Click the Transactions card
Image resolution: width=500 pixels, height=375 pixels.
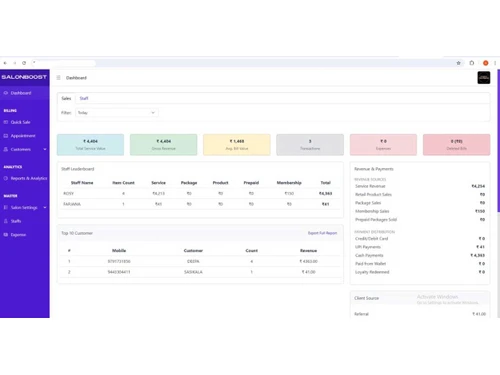pos(310,145)
